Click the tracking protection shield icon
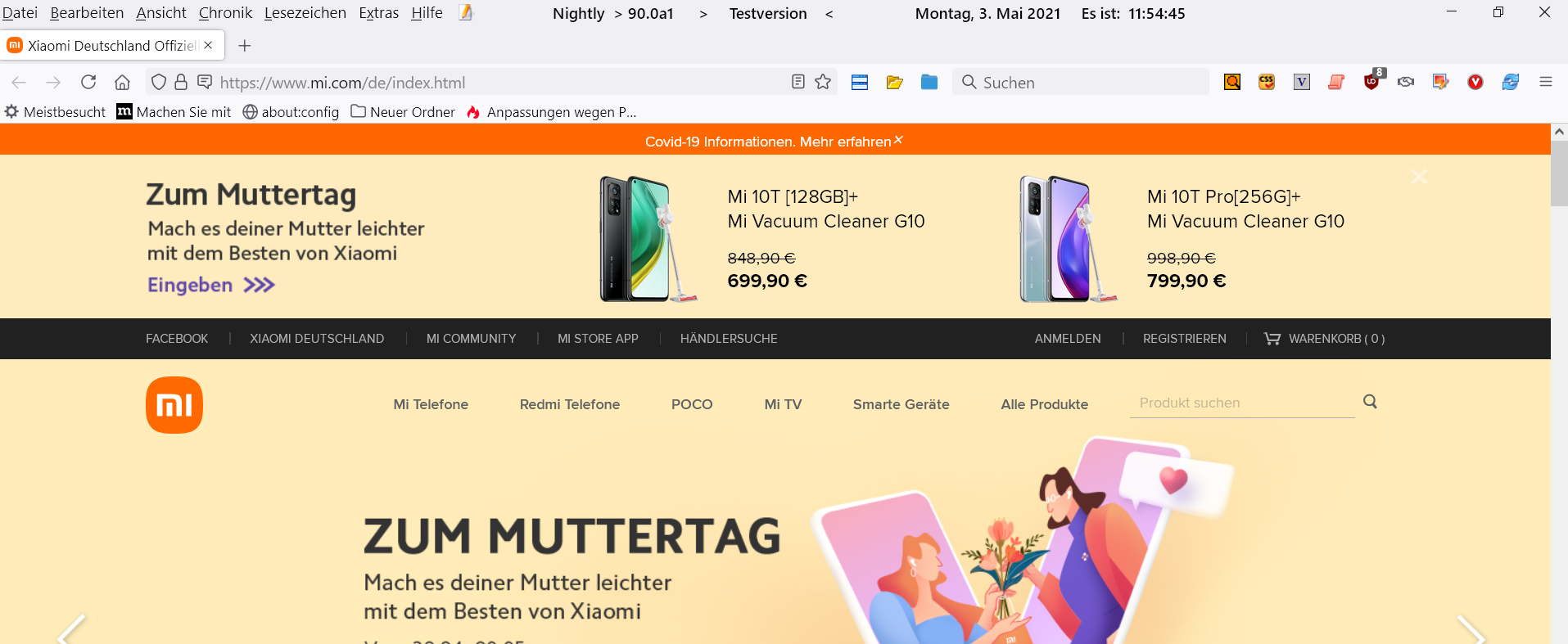 (159, 82)
